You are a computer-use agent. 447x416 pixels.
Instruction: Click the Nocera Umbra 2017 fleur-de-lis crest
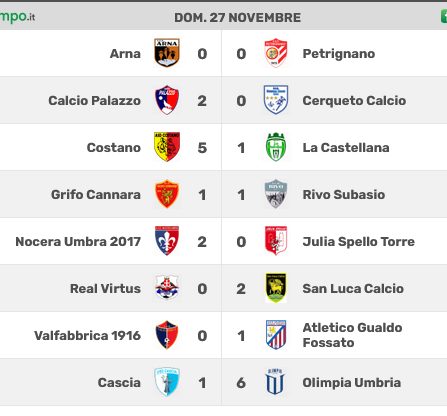[167, 241]
